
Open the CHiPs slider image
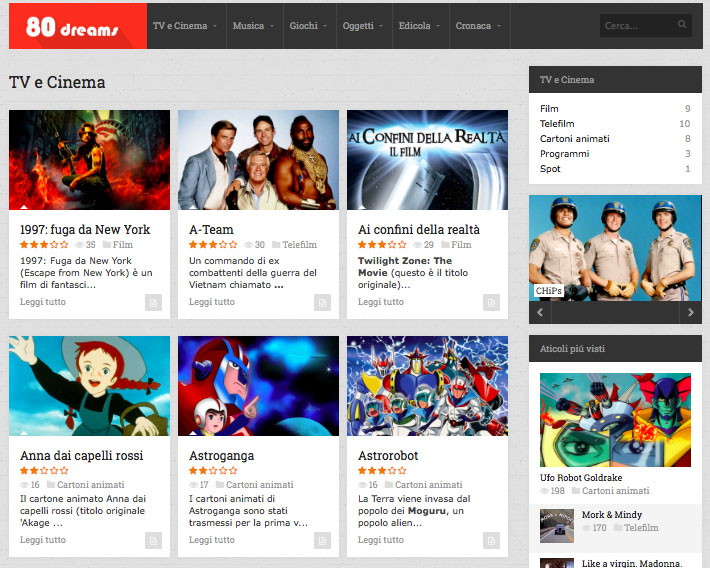click(x=615, y=248)
